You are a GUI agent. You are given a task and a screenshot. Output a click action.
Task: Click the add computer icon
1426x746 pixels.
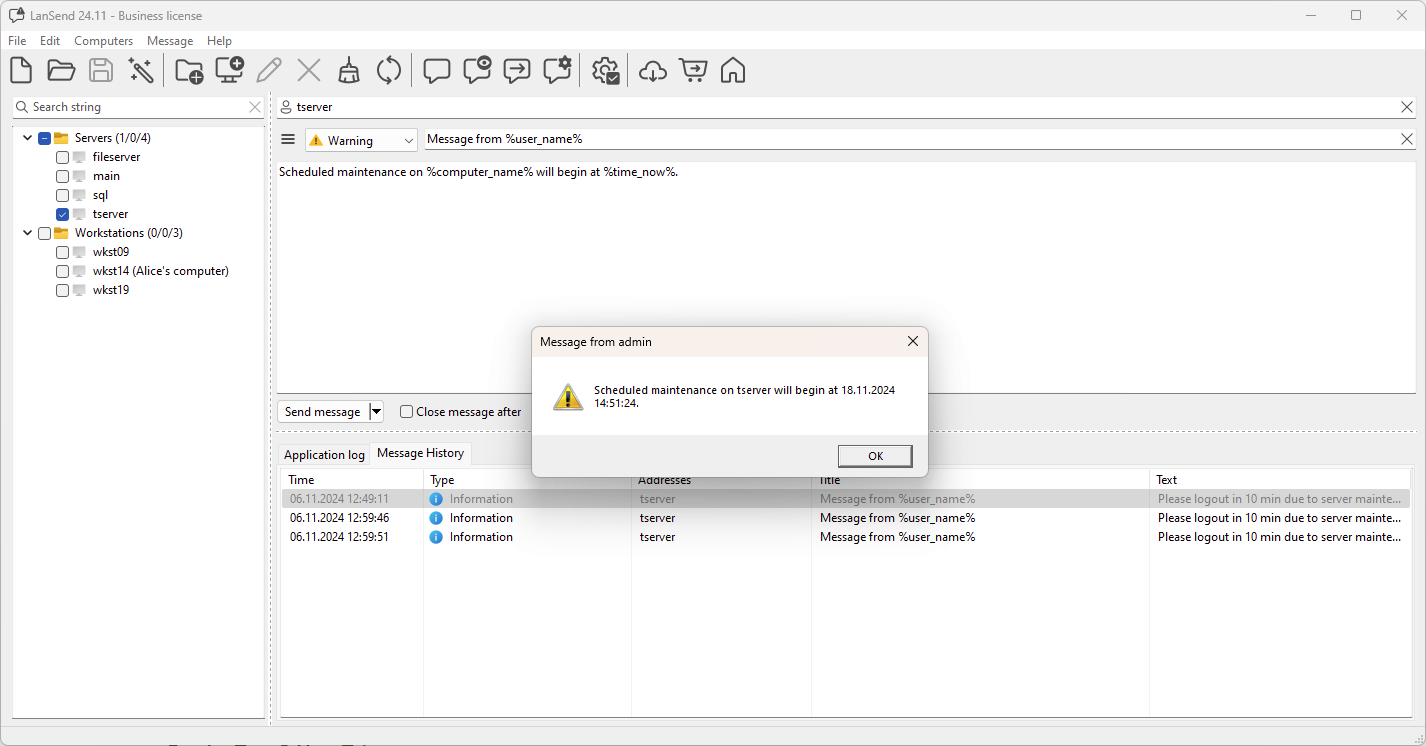point(230,70)
